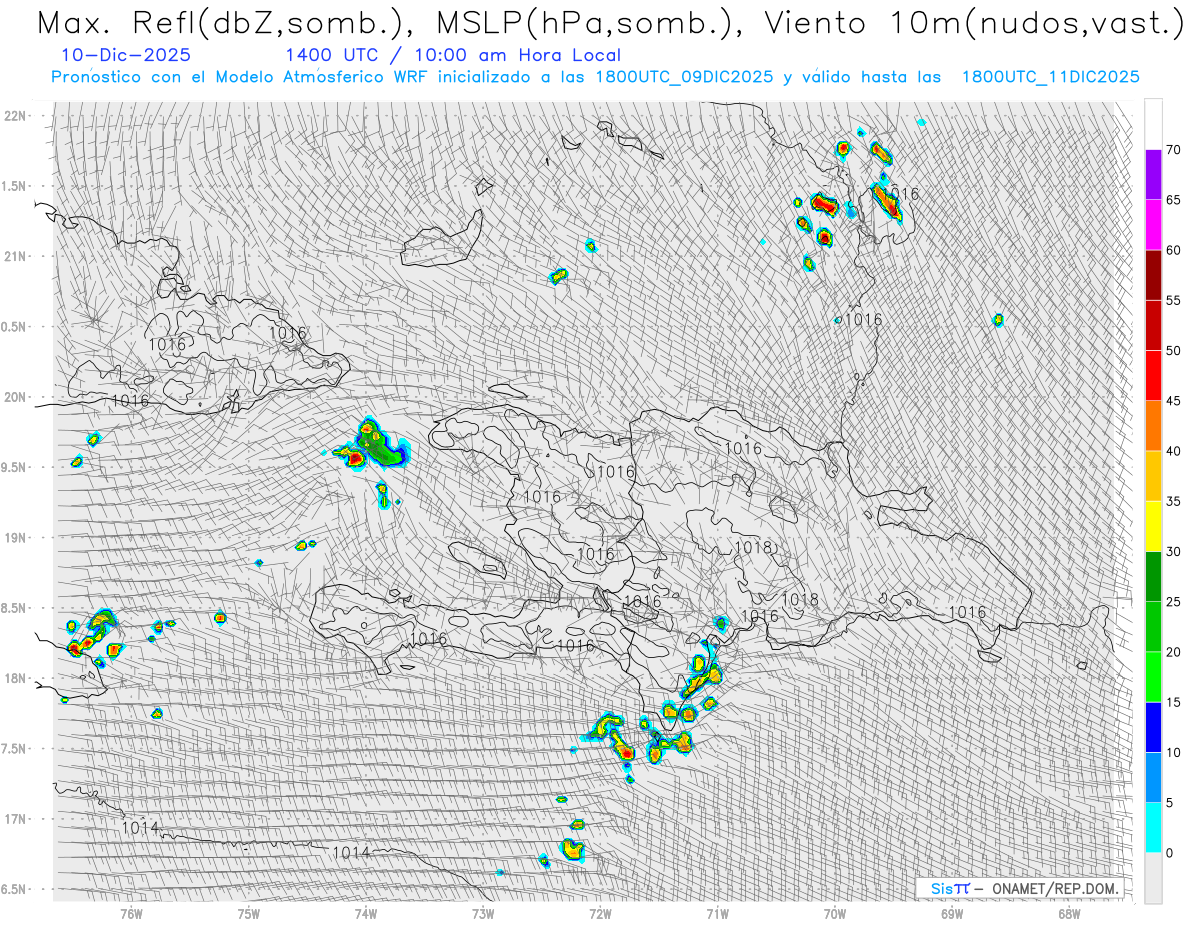Click the 'Pronostico con el Modelo Atmosferico WRF' line
Viewport: 1200px width, 927px height.
pos(595,77)
